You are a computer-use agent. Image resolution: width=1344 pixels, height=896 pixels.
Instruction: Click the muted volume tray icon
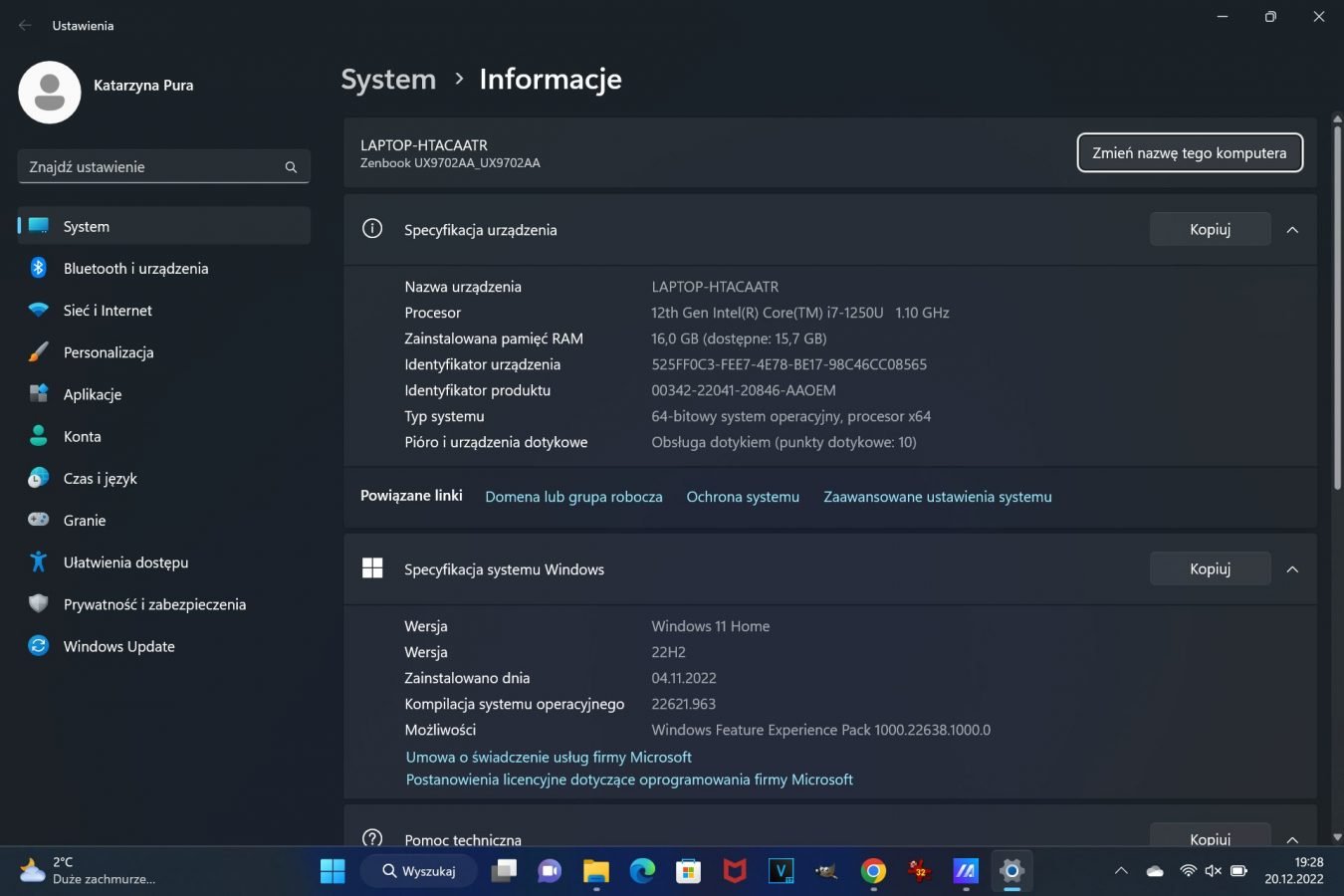point(1213,871)
